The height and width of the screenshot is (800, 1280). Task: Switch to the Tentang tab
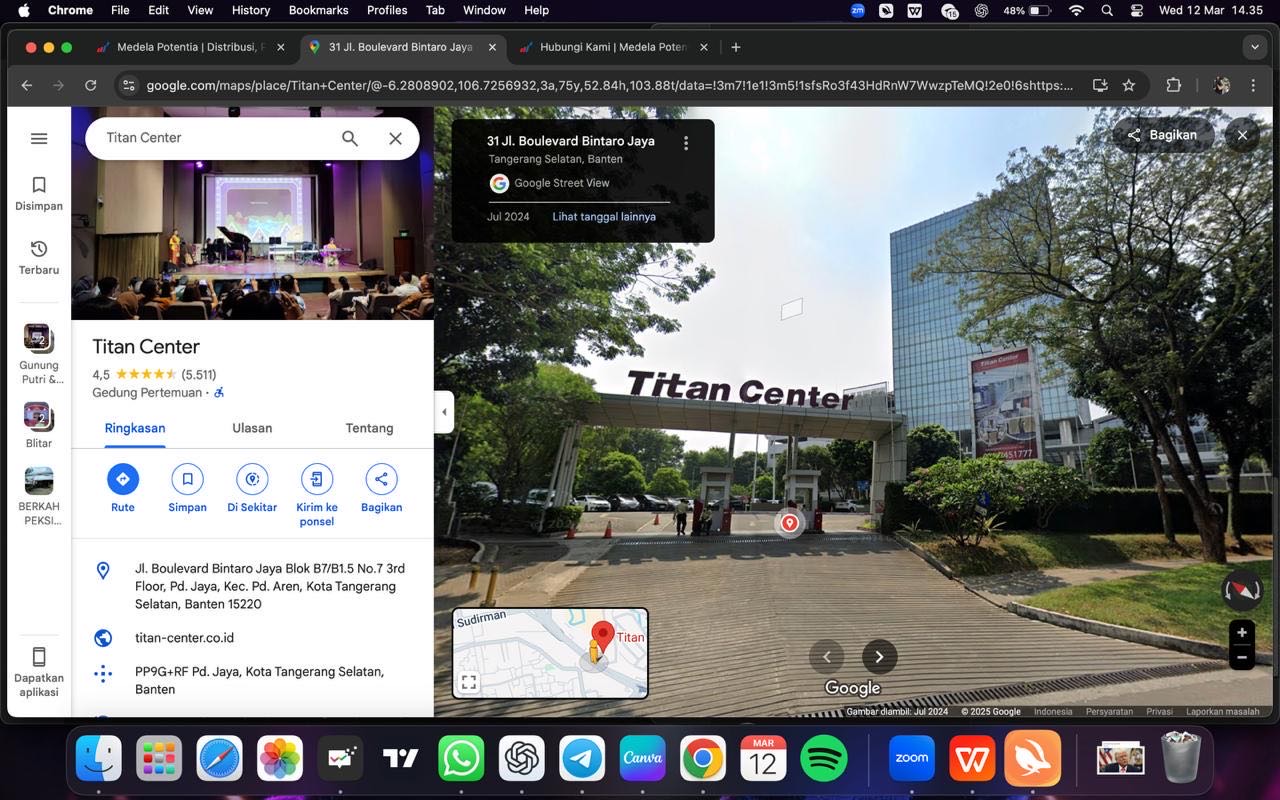(x=369, y=428)
